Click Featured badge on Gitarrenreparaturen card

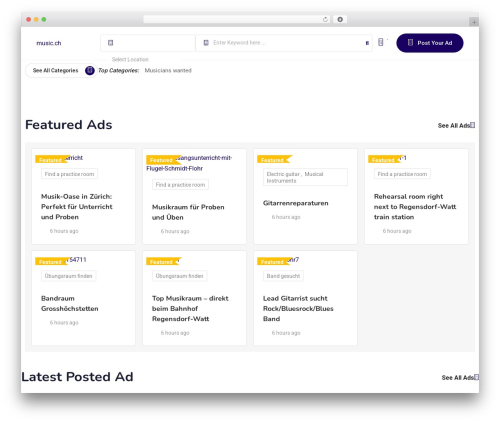274,160
